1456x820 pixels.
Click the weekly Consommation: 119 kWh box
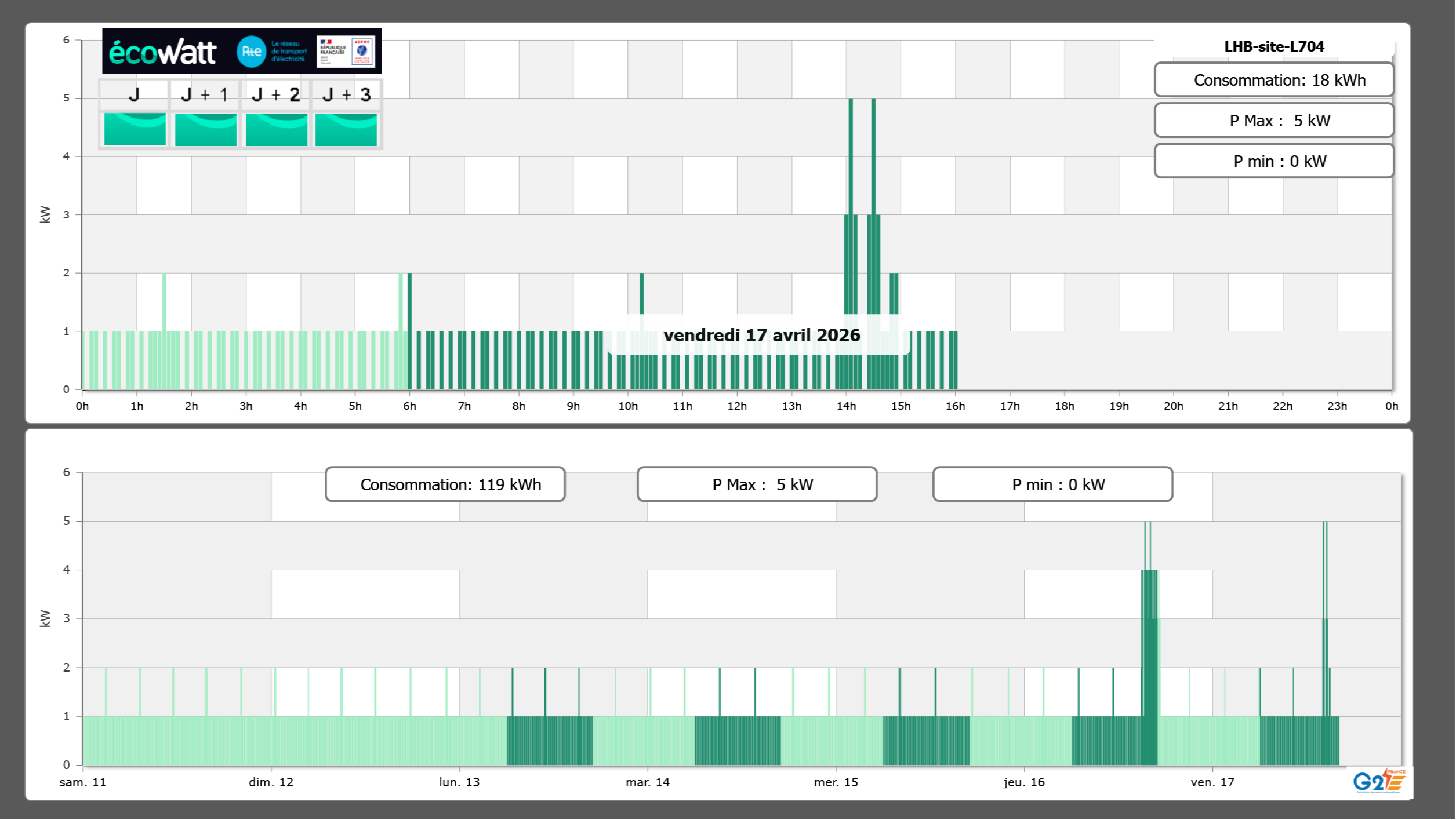(445, 484)
